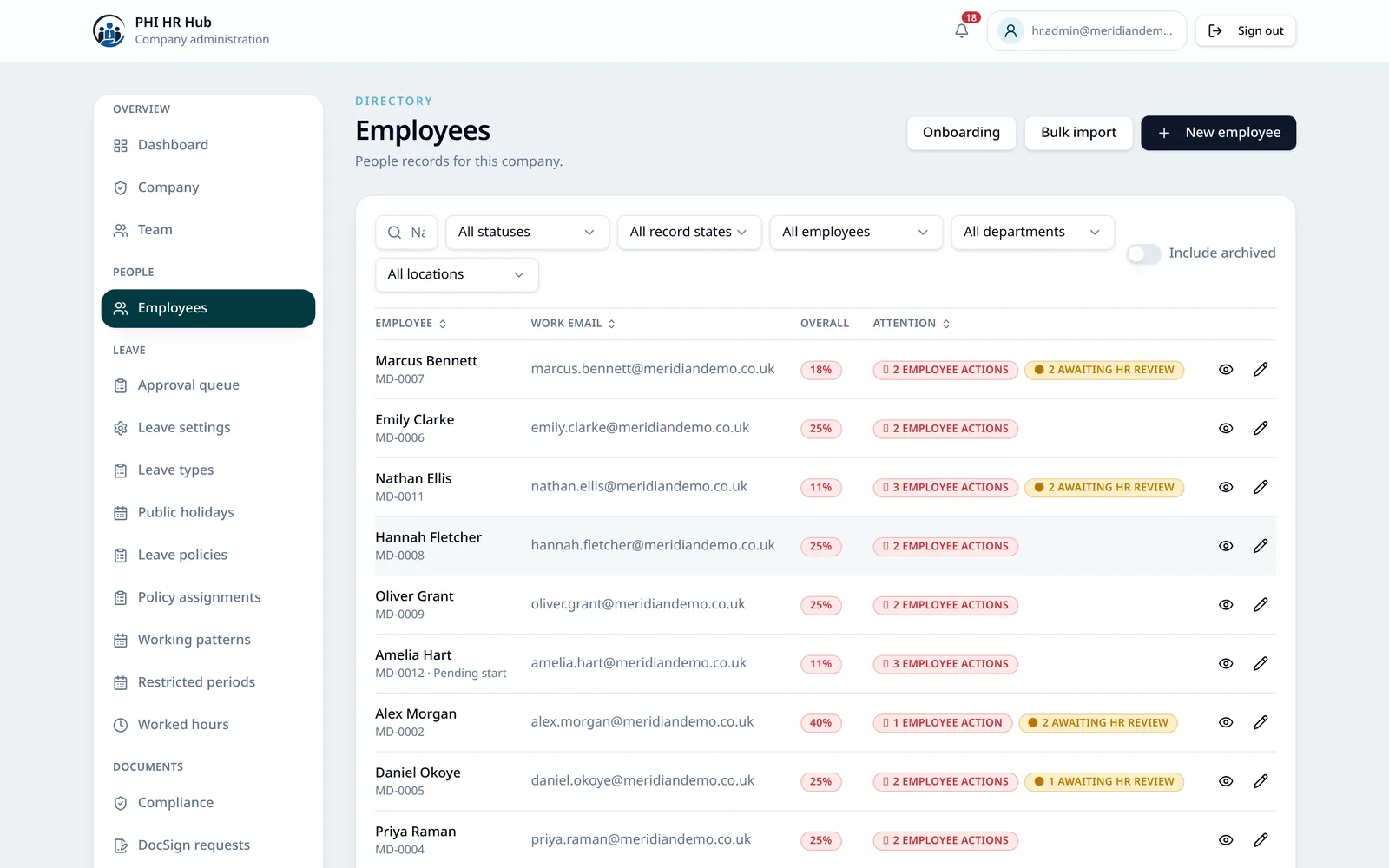Expand the All locations dropdown
This screenshot has width=1389, height=868.
coord(457,274)
